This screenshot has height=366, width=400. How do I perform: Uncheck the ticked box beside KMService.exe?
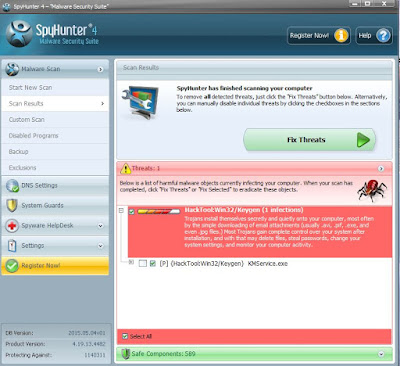click(x=153, y=264)
